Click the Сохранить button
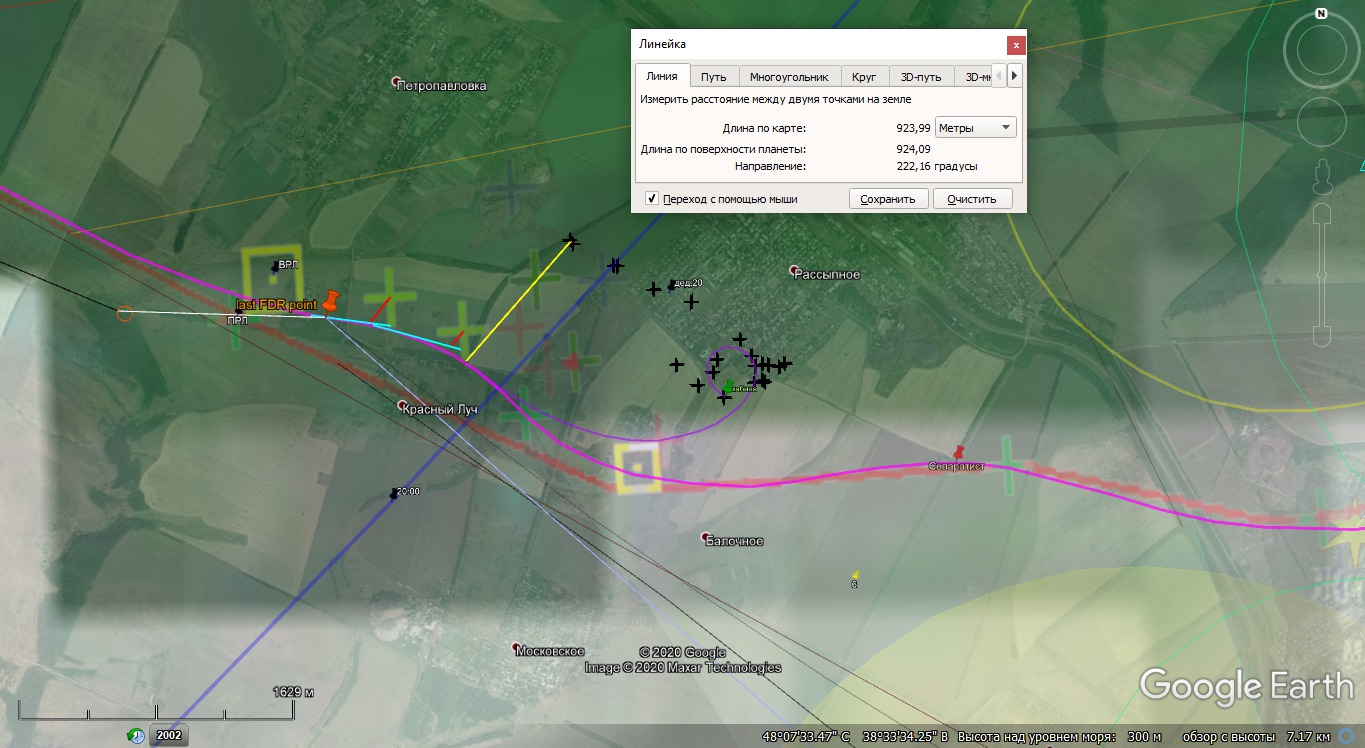 (888, 199)
